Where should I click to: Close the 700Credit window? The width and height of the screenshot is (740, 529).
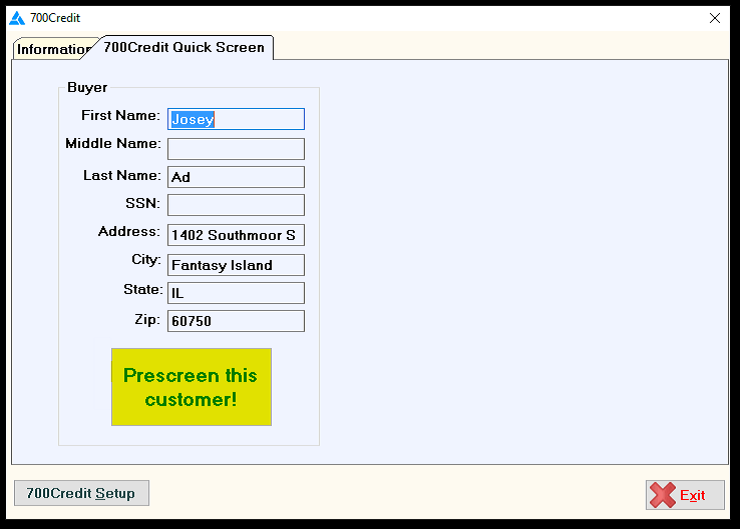[x=714, y=18]
